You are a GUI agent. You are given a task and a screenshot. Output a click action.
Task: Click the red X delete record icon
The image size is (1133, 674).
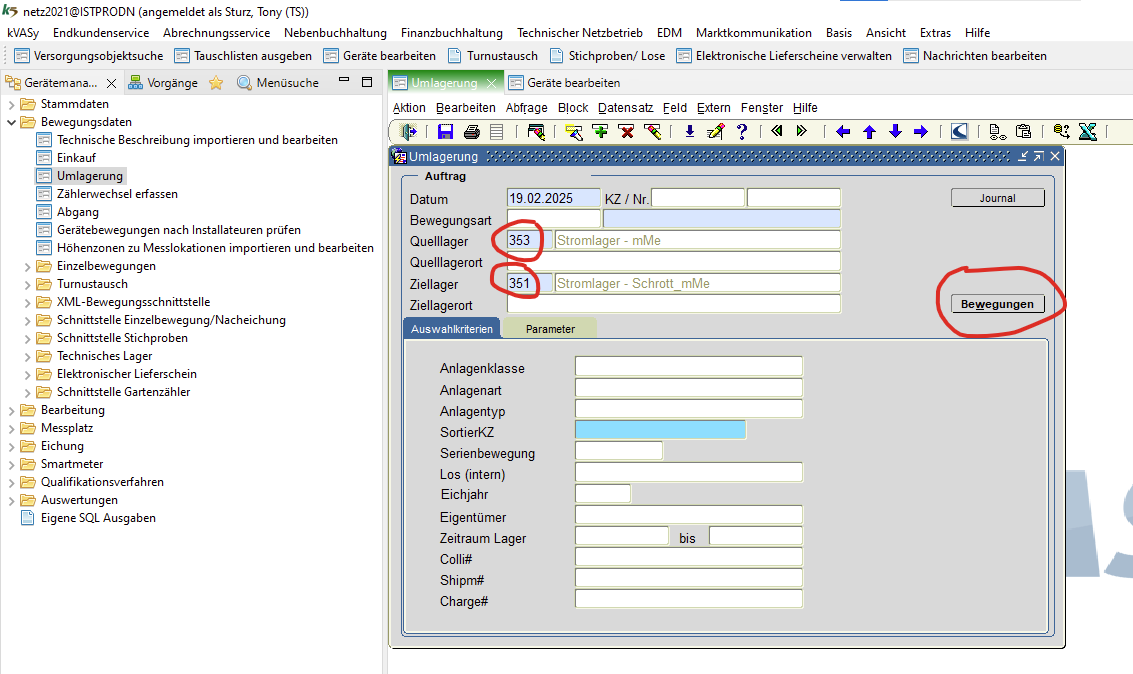[626, 132]
